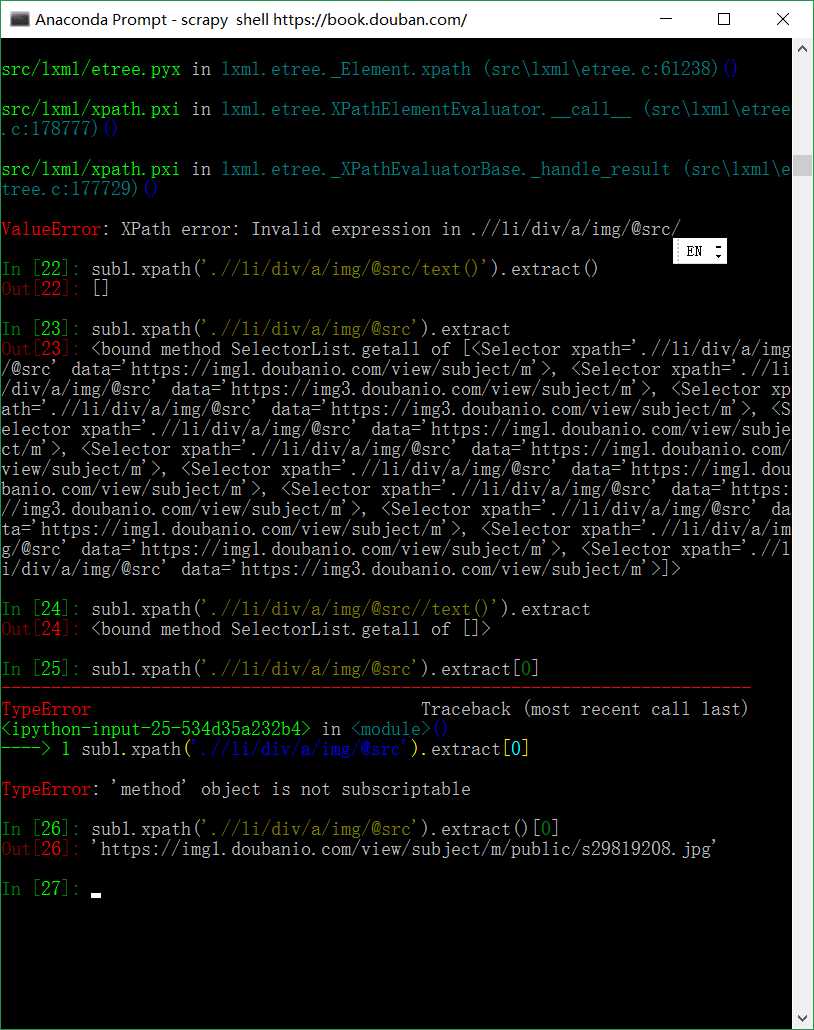The height and width of the screenshot is (1030, 814).
Task: Click the 'In [25]' prompt label
Action: pyautogui.click(x=41, y=669)
